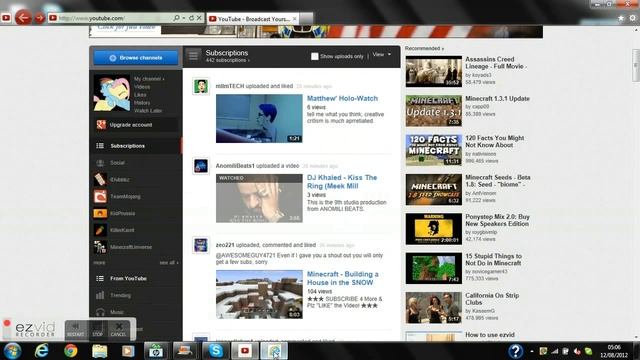Open Assassins Creed Lineage recommended title
The image size is (640, 360).
click(x=496, y=62)
